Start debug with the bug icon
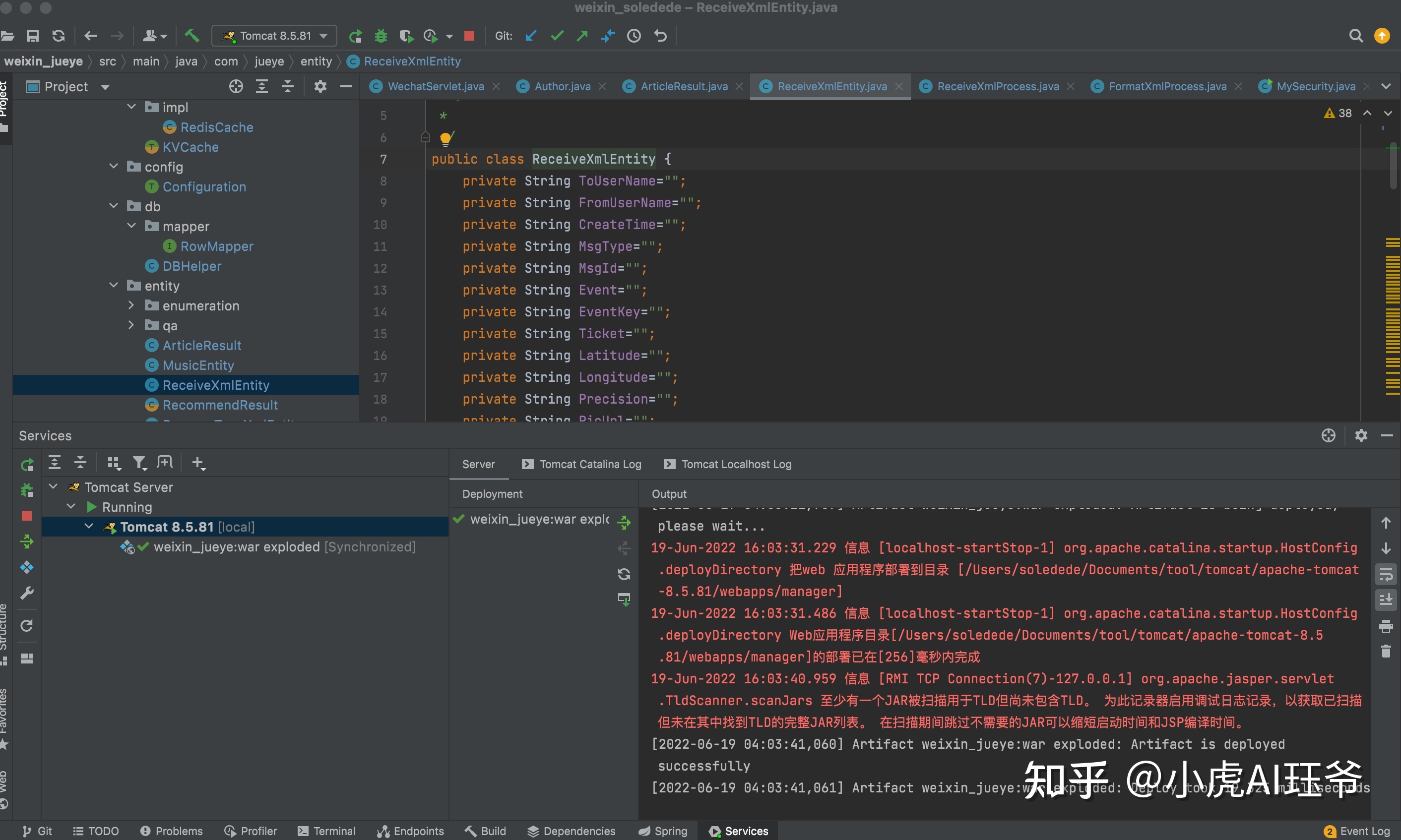Image resolution: width=1401 pixels, height=840 pixels. pos(381,36)
